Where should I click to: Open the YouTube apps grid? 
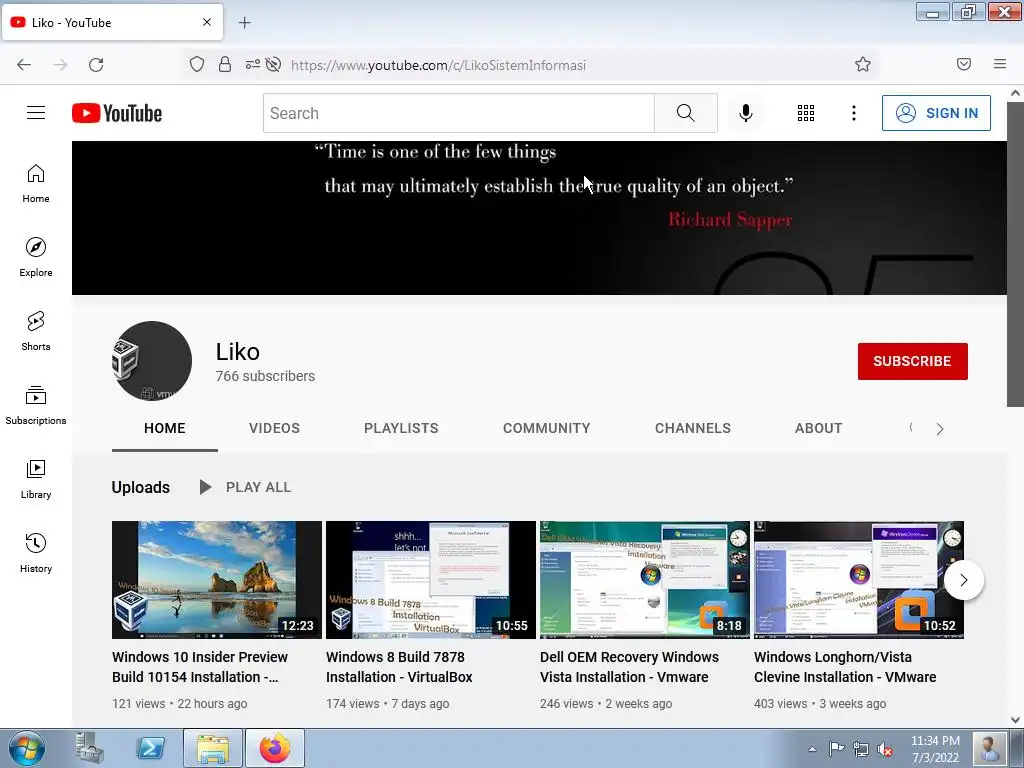[806, 113]
